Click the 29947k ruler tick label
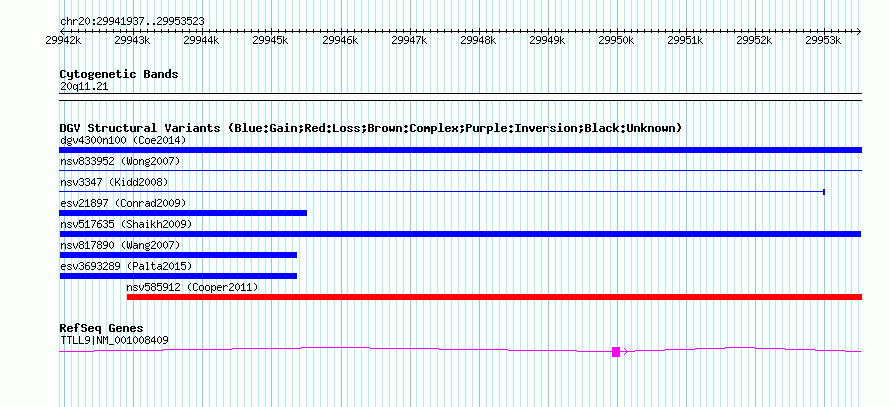 [409, 40]
